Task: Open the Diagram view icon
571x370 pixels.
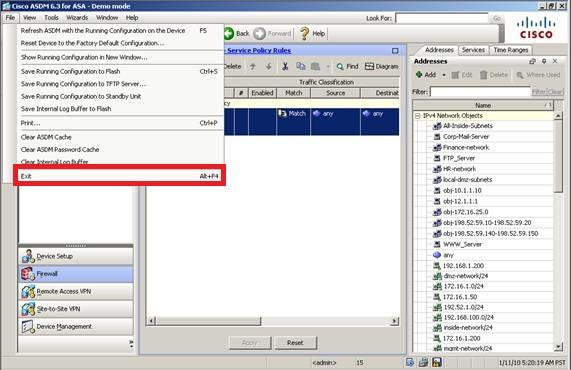Action: (369, 66)
